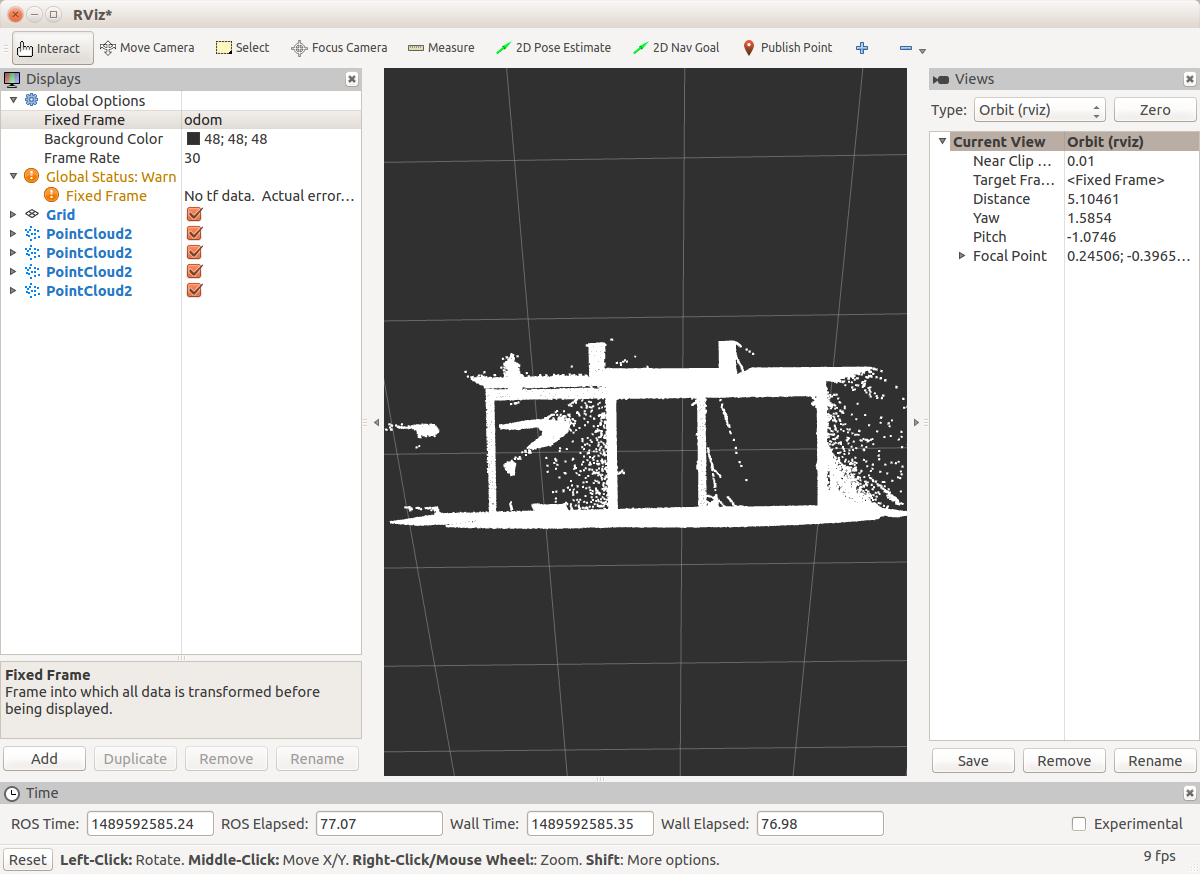The width and height of the screenshot is (1200, 874).
Task: Click the Reset button
Action: click(x=28, y=860)
